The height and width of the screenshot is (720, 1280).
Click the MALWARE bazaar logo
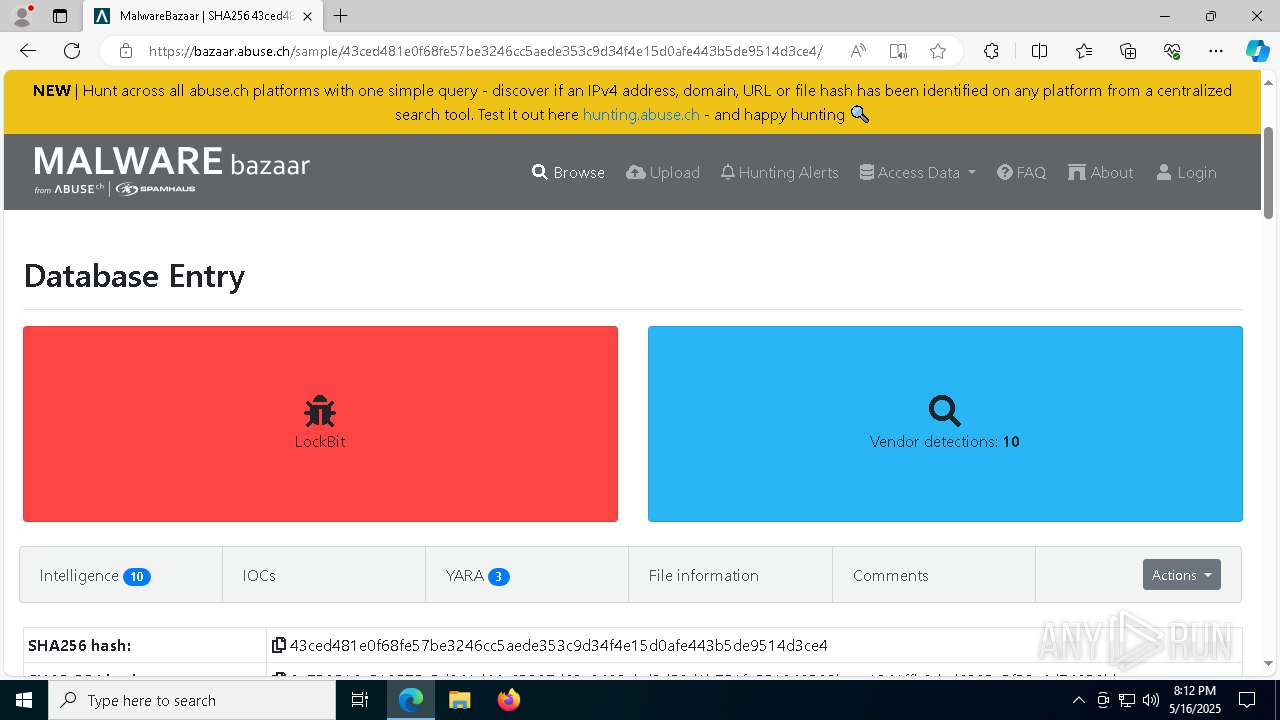(x=172, y=170)
